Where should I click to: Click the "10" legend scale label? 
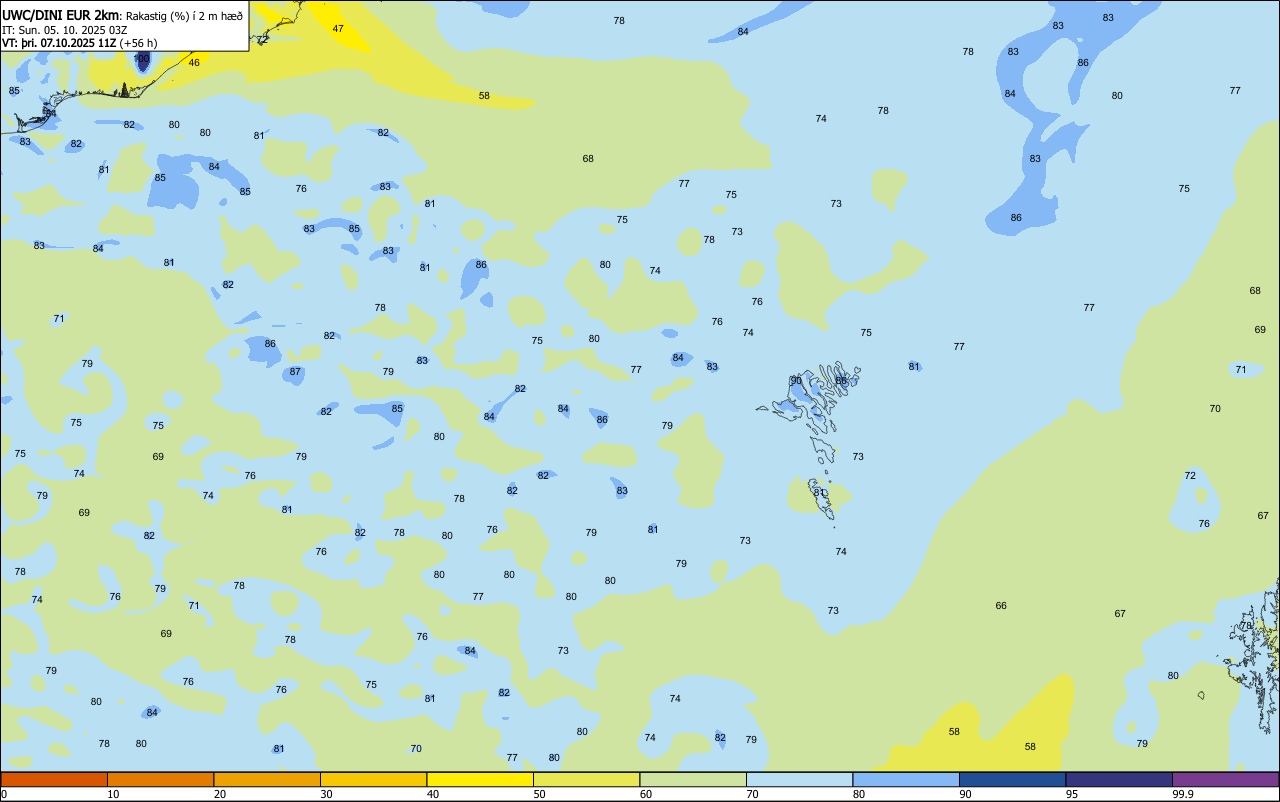(113, 794)
